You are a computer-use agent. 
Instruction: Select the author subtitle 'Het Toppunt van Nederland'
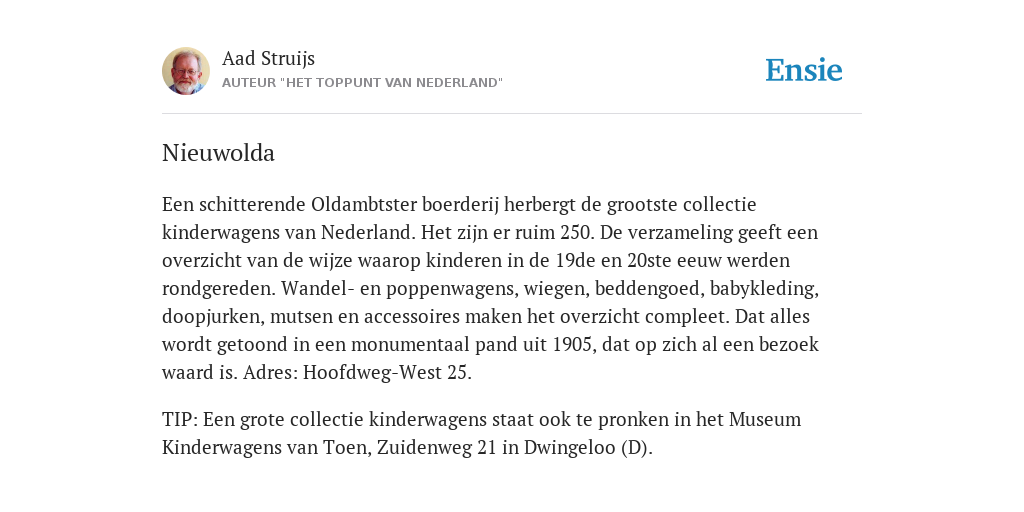tap(362, 83)
